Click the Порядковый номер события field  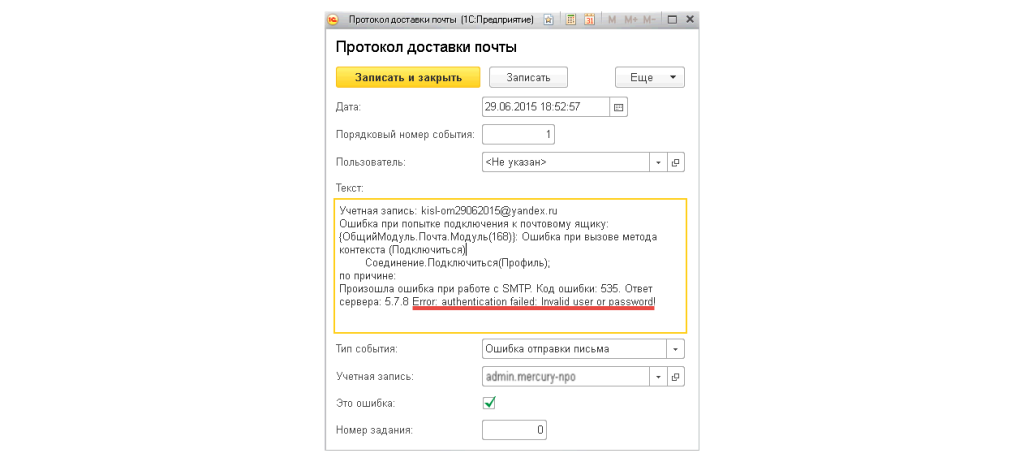[x=518, y=134]
